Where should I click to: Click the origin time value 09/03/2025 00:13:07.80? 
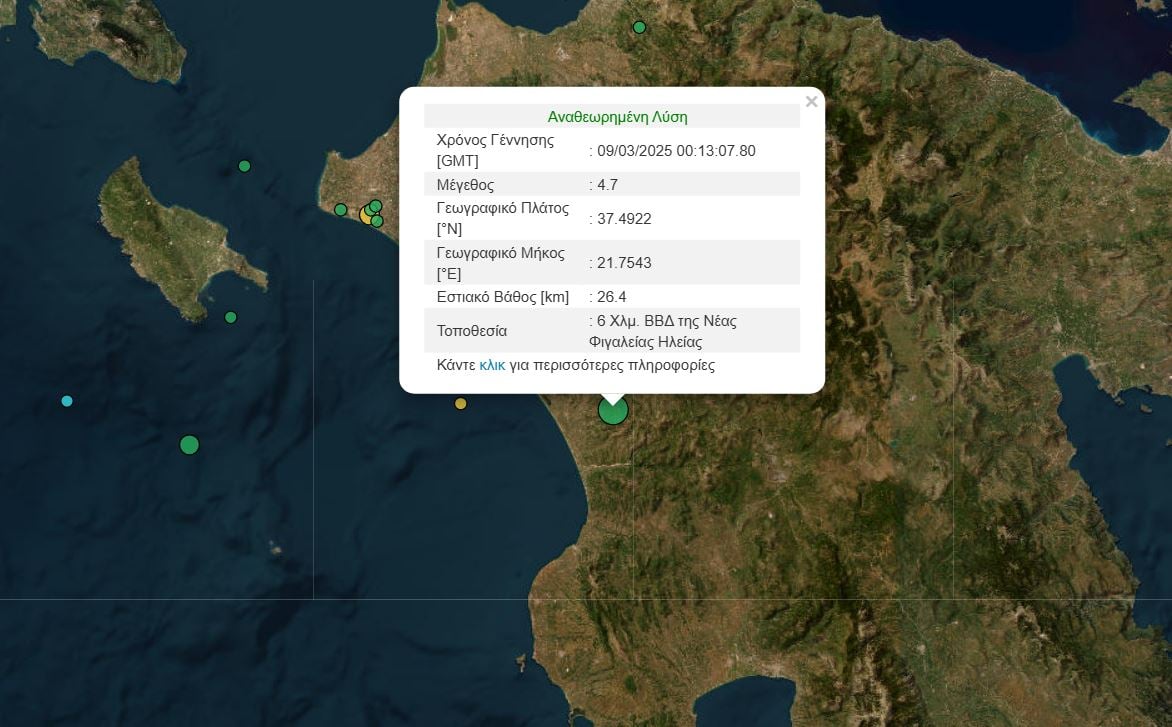pos(676,150)
